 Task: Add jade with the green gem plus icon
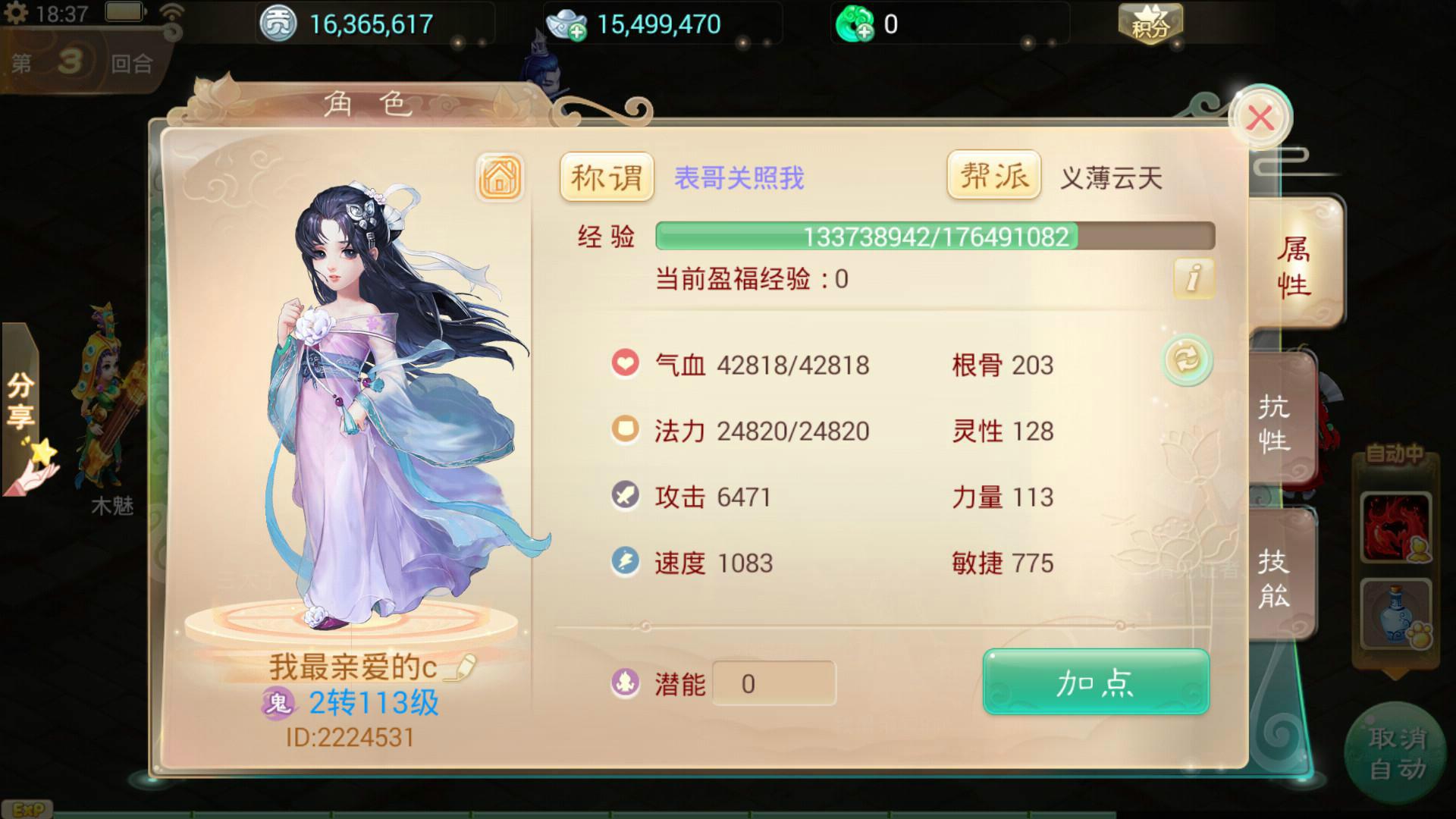855,24
